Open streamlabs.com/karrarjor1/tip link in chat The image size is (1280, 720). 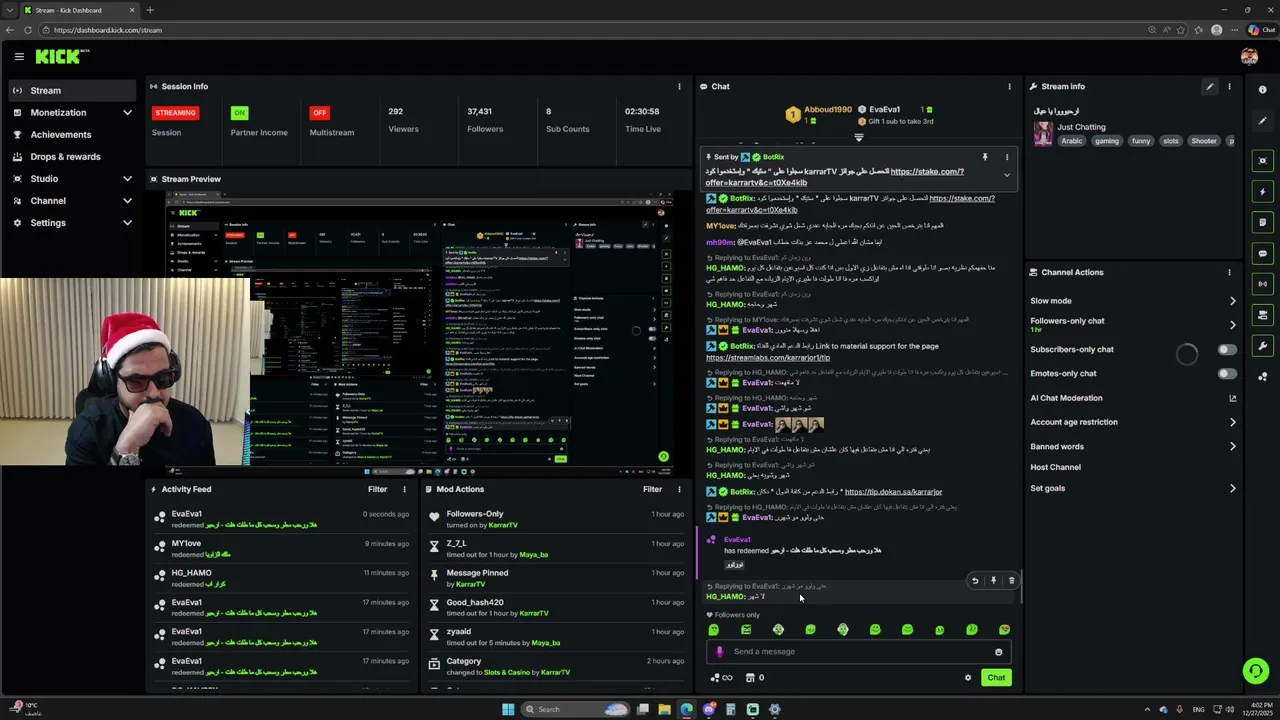(x=768, y=358)
